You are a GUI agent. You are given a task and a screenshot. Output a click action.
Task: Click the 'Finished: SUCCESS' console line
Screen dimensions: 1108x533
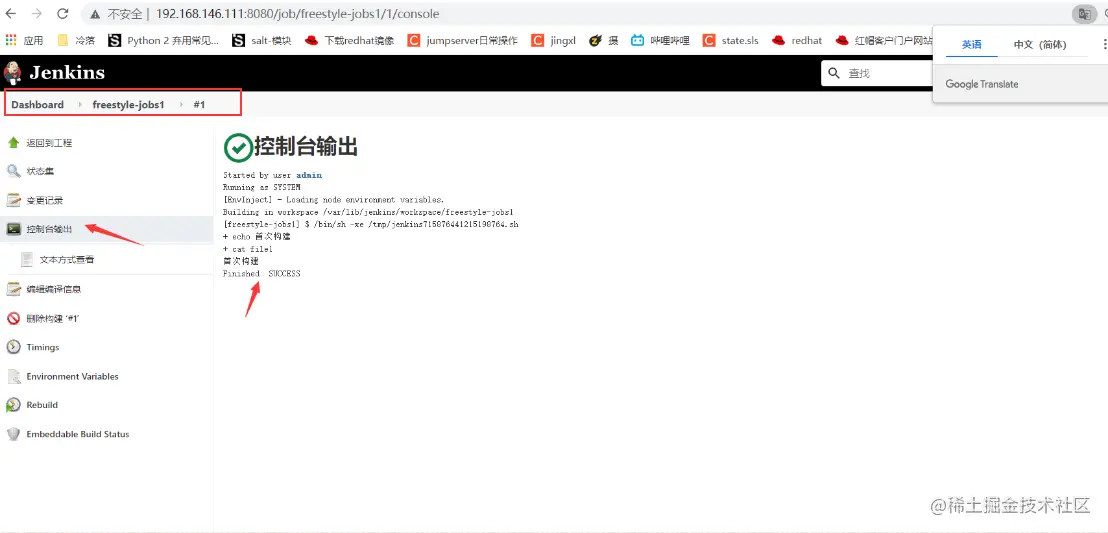coord(261,274)
